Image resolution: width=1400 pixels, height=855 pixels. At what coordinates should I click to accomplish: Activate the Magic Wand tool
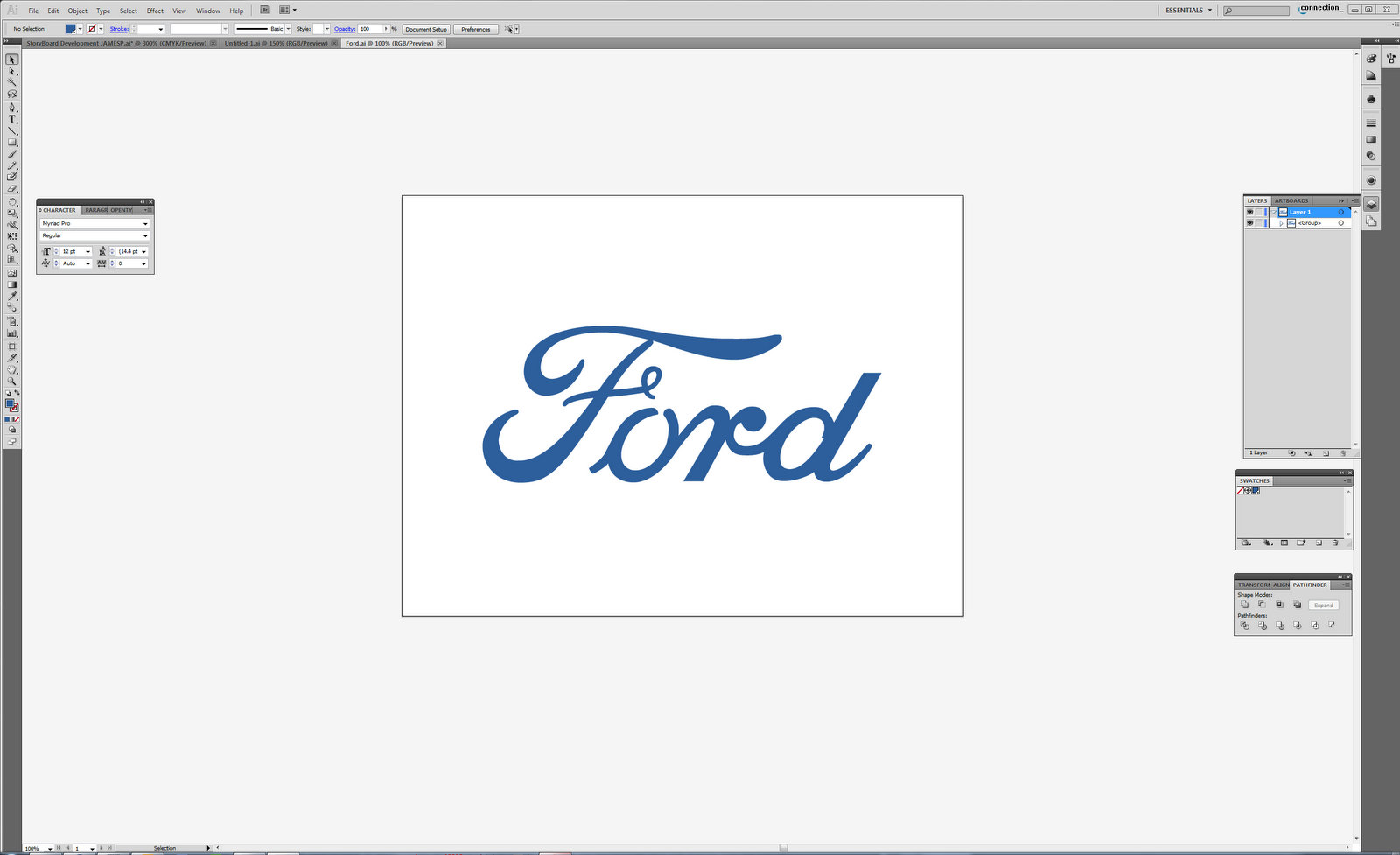pyautogui.click(x=12, y=82)
